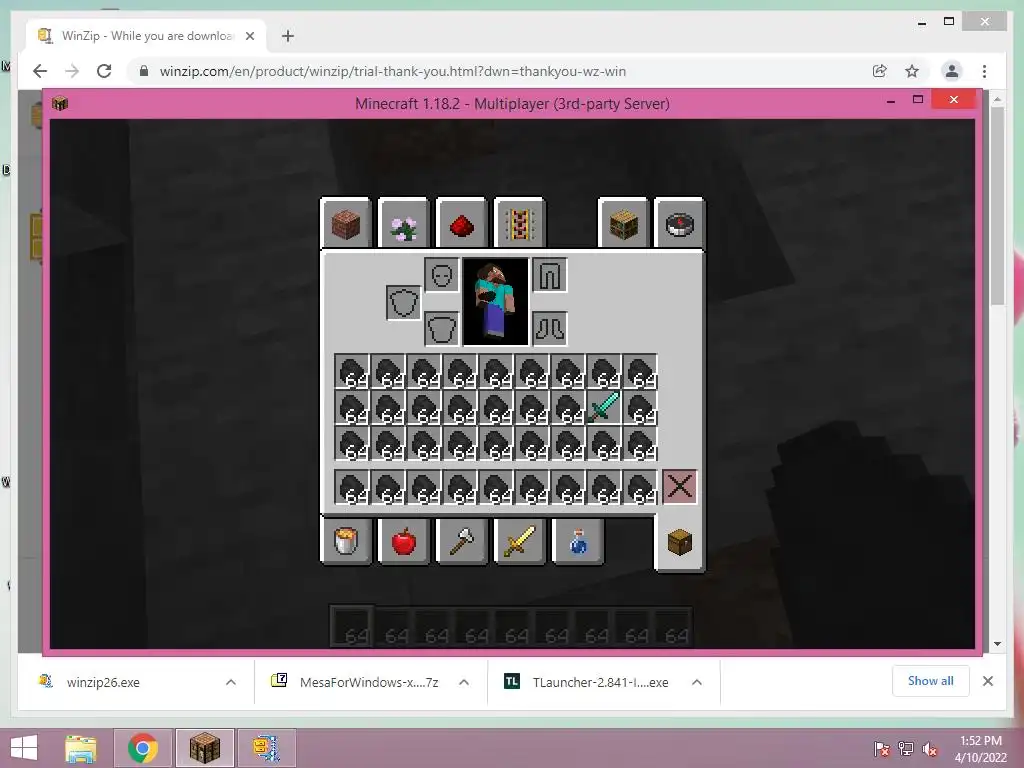Viewport: 1024px width, 768px height.
Task: Select the Survival Inventory chest tab
Action: 679,541
